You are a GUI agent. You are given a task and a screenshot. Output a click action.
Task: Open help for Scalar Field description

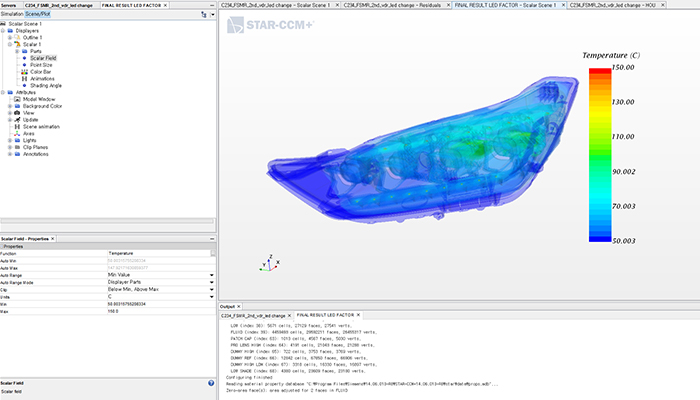point(211,383)
